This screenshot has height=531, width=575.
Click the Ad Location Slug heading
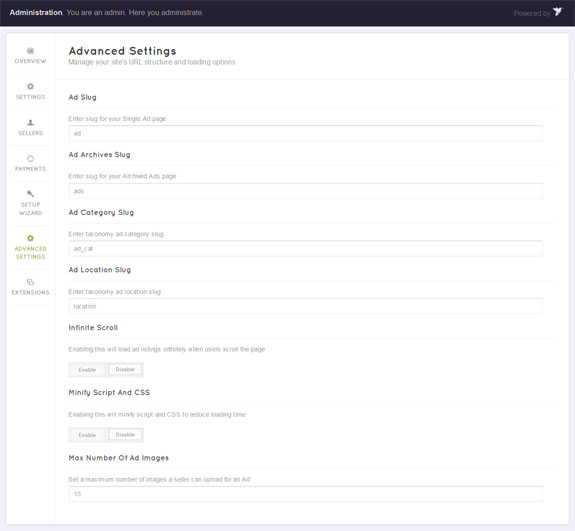tap(100, 270)
